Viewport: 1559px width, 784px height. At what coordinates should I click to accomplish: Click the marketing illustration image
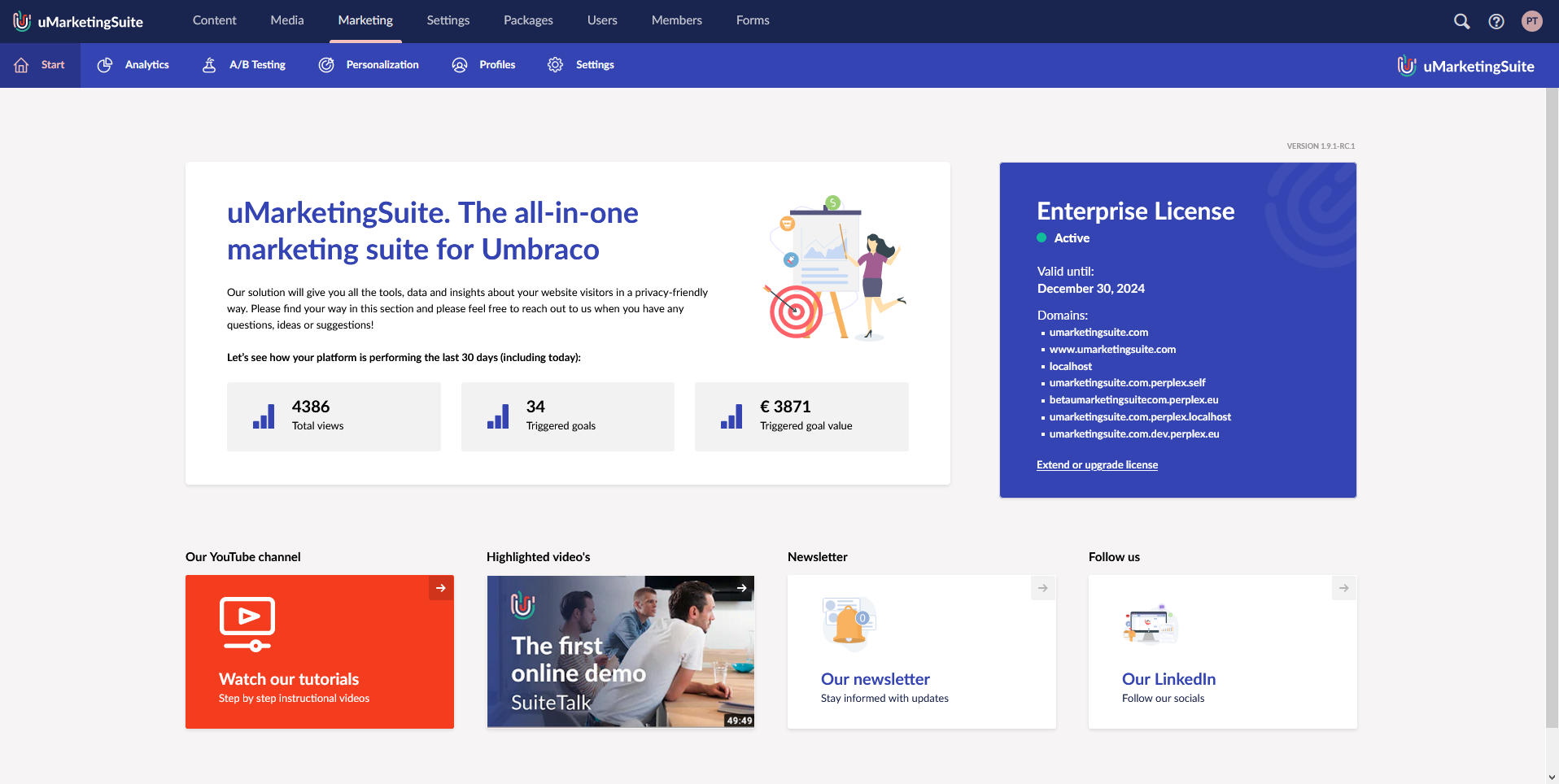coord(834,268)
